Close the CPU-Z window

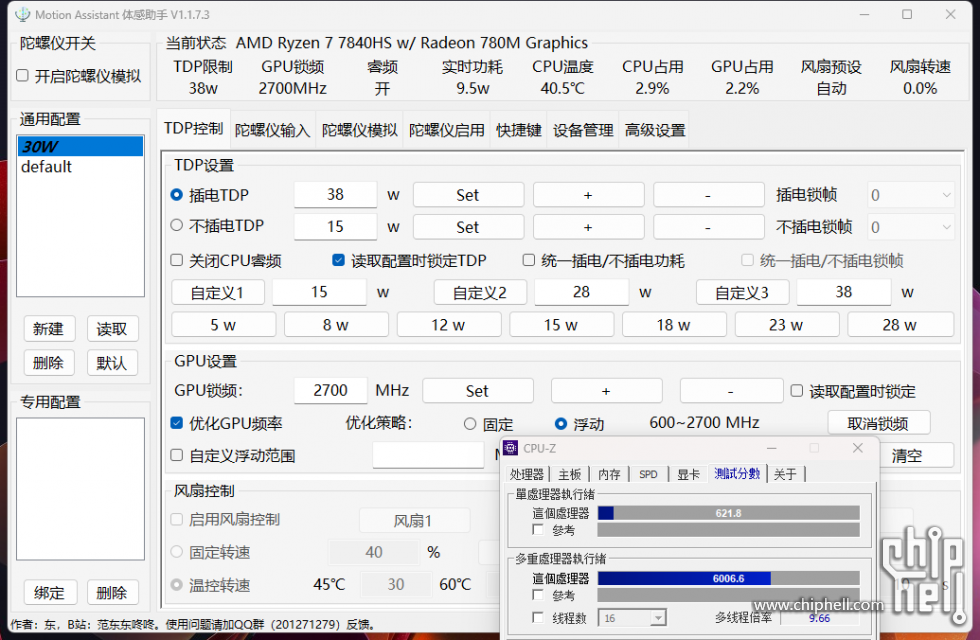pos(858,448)
